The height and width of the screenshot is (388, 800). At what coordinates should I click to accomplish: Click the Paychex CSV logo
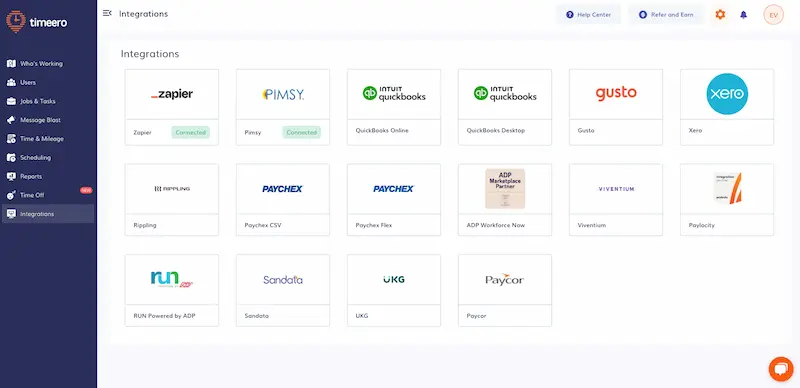point(283,189)
